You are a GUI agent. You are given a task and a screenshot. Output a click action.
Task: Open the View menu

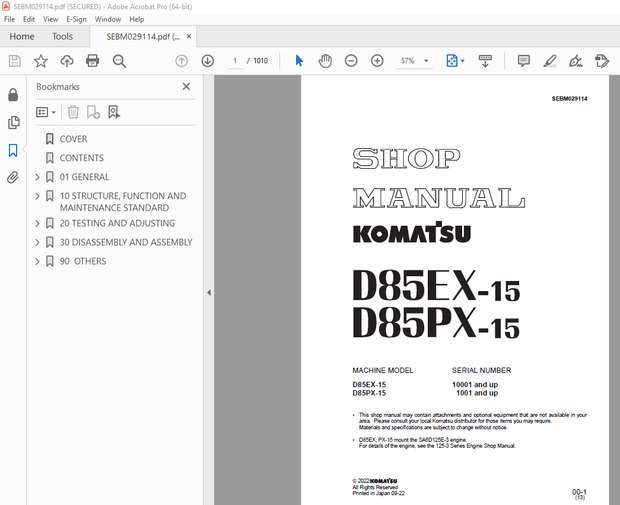click(51, 19)
